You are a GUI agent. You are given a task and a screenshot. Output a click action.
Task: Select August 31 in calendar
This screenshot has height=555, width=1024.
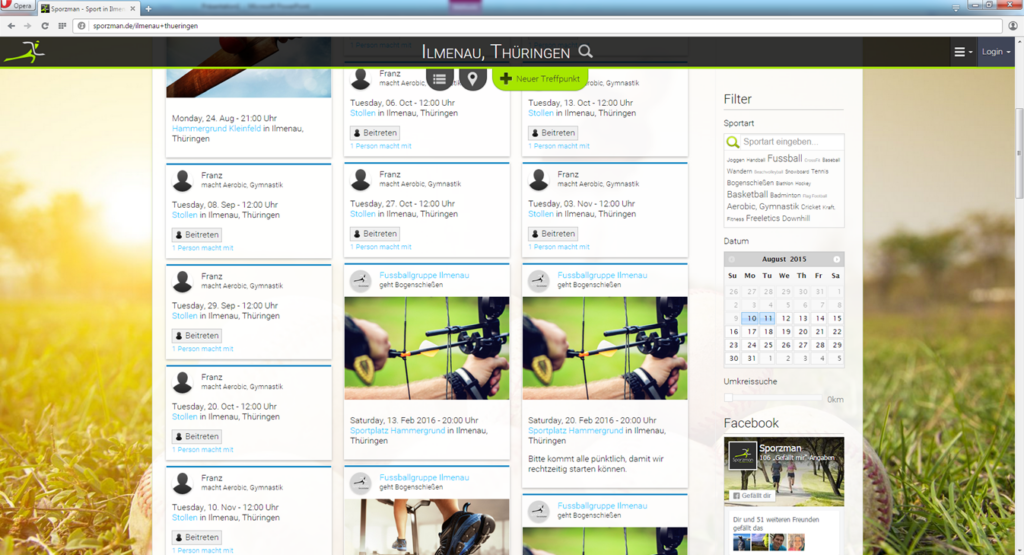click(x=751, y=358)
